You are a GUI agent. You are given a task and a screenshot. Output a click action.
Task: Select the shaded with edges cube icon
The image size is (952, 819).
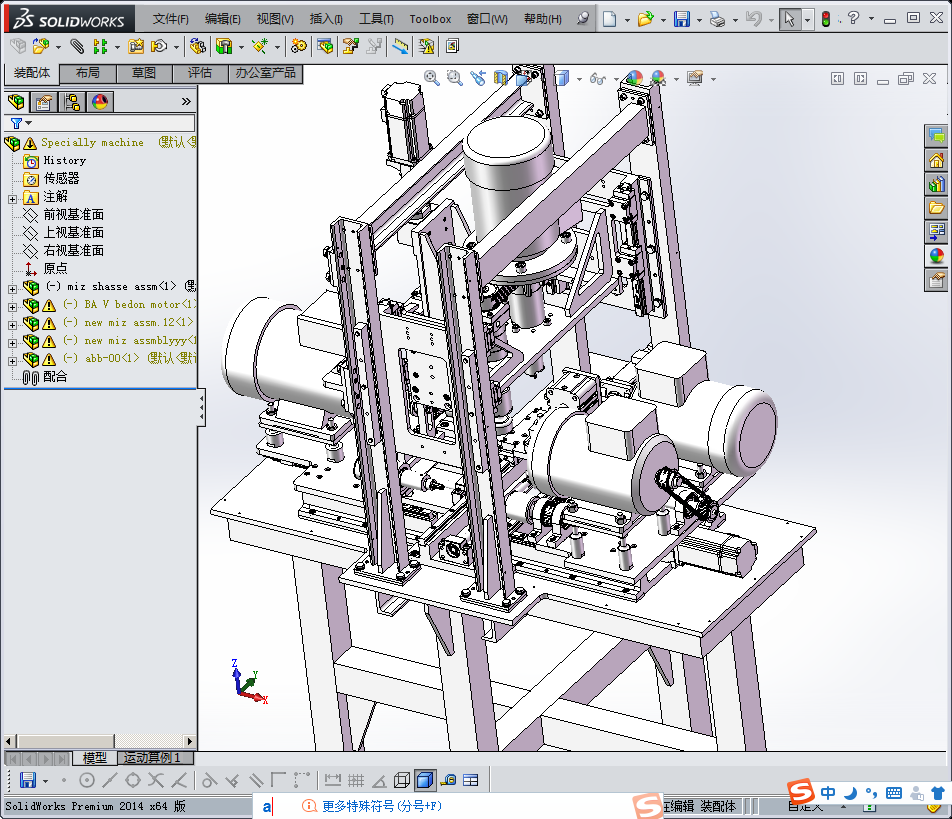coord(424,780)
